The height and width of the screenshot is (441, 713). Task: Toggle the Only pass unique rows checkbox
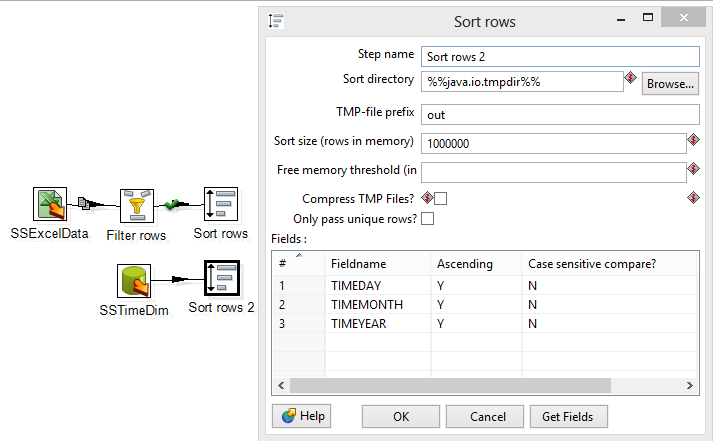pos(427,219)
